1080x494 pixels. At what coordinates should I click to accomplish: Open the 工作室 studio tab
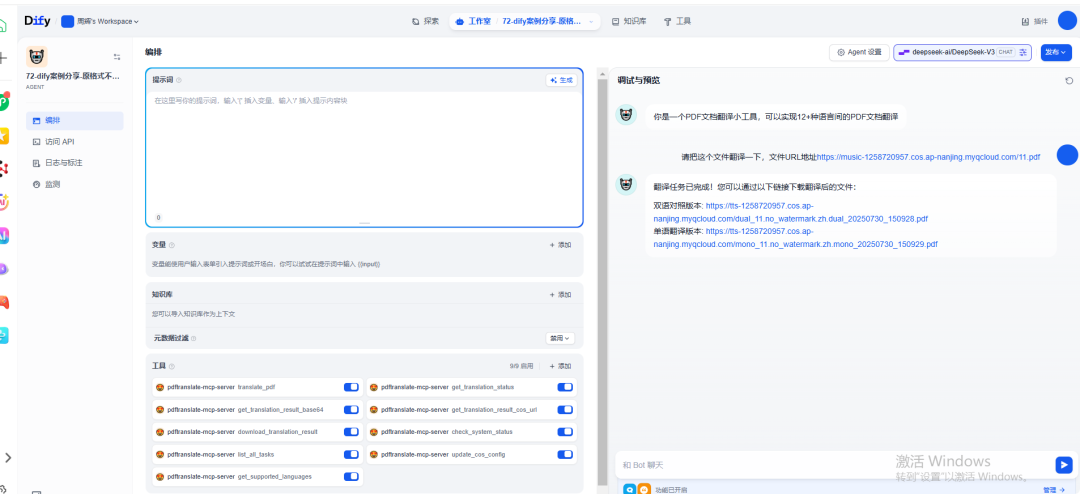[474, 21]
